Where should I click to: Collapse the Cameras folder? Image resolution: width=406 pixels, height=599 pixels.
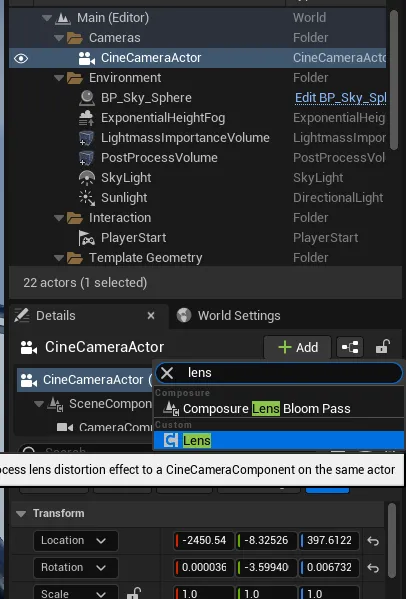pos(59,38)
